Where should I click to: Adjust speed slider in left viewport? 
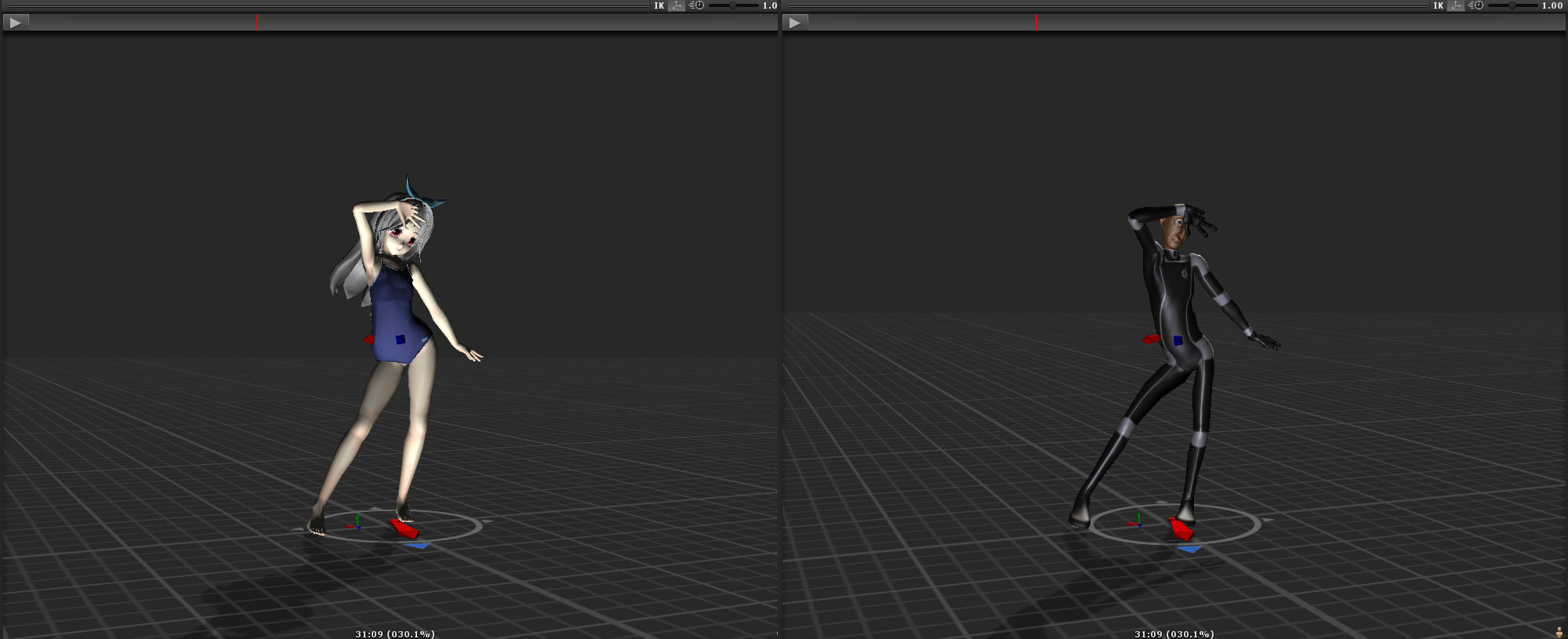click(x=733, y=5)
